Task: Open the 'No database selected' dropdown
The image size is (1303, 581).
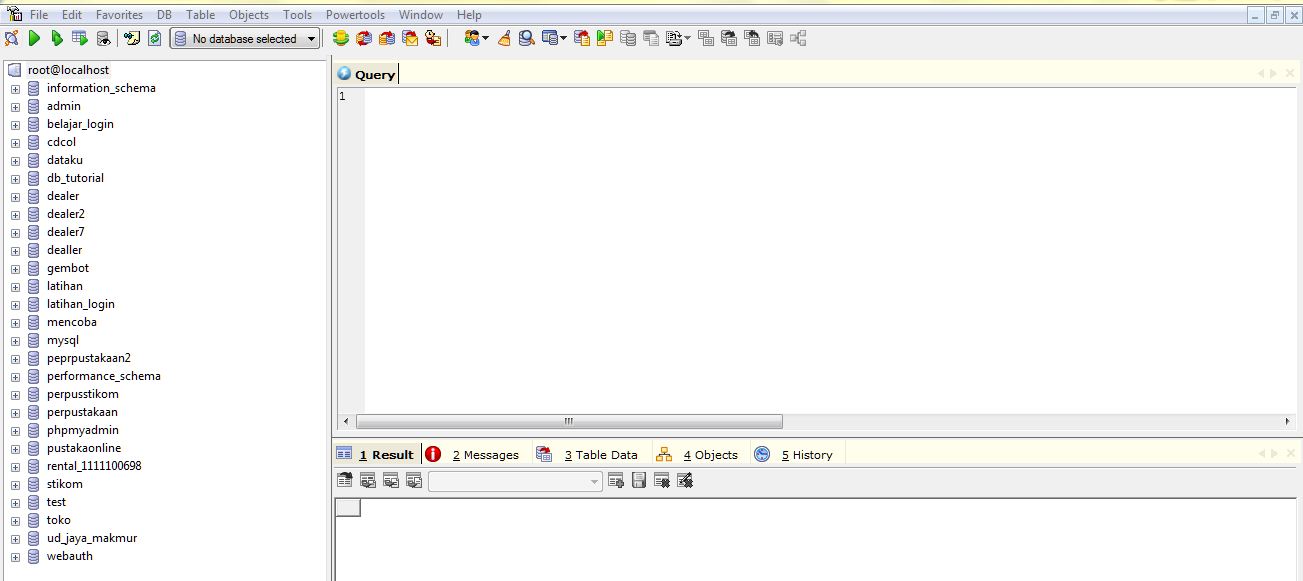Action: tap(245, 39)
